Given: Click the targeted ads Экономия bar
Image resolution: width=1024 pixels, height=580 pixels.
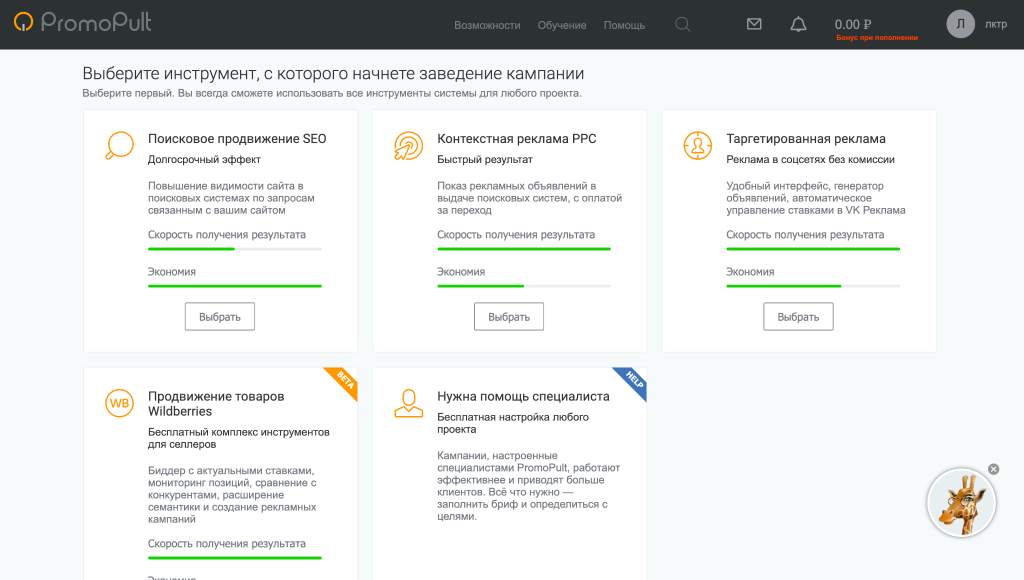Looking at the screenshot, I should click(x=813, y=286).
